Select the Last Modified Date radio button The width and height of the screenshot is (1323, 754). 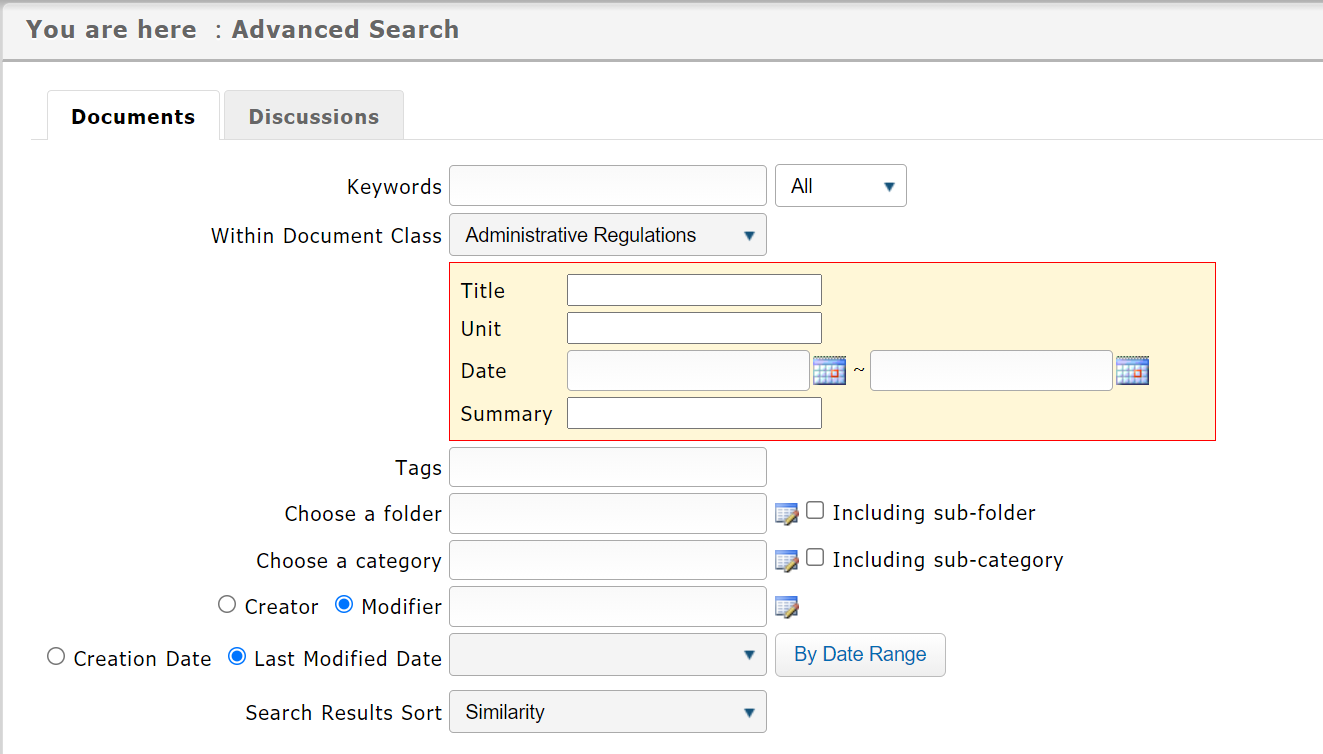click(237, 657)
